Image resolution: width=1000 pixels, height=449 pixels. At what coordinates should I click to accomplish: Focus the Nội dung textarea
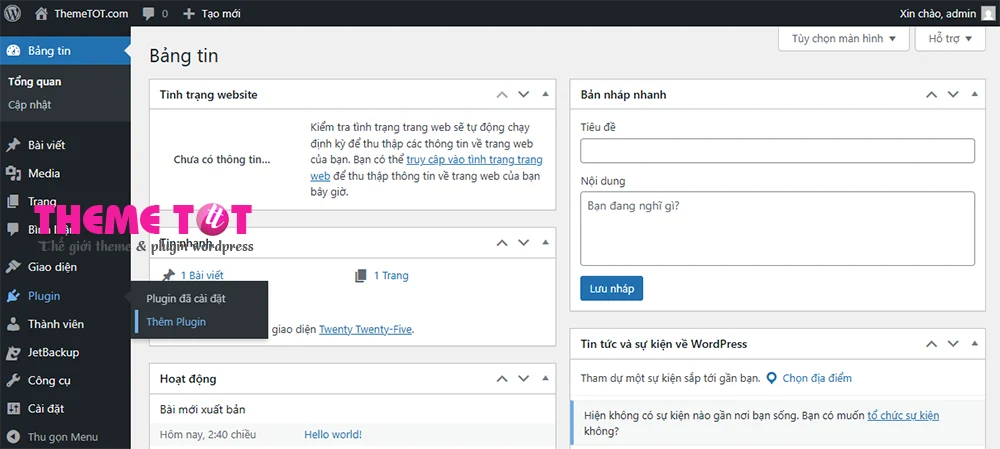click(777, 228)
